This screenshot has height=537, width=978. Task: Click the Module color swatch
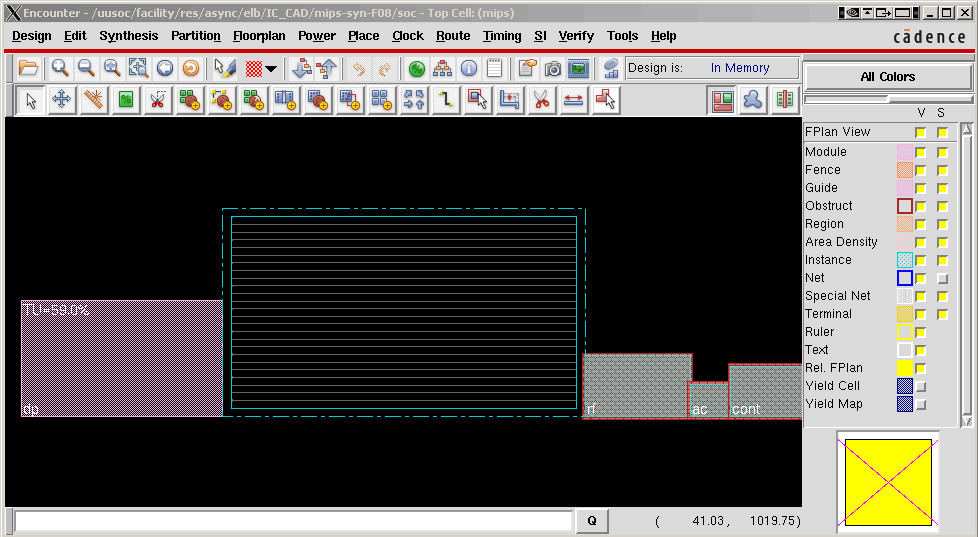(904, 152)
